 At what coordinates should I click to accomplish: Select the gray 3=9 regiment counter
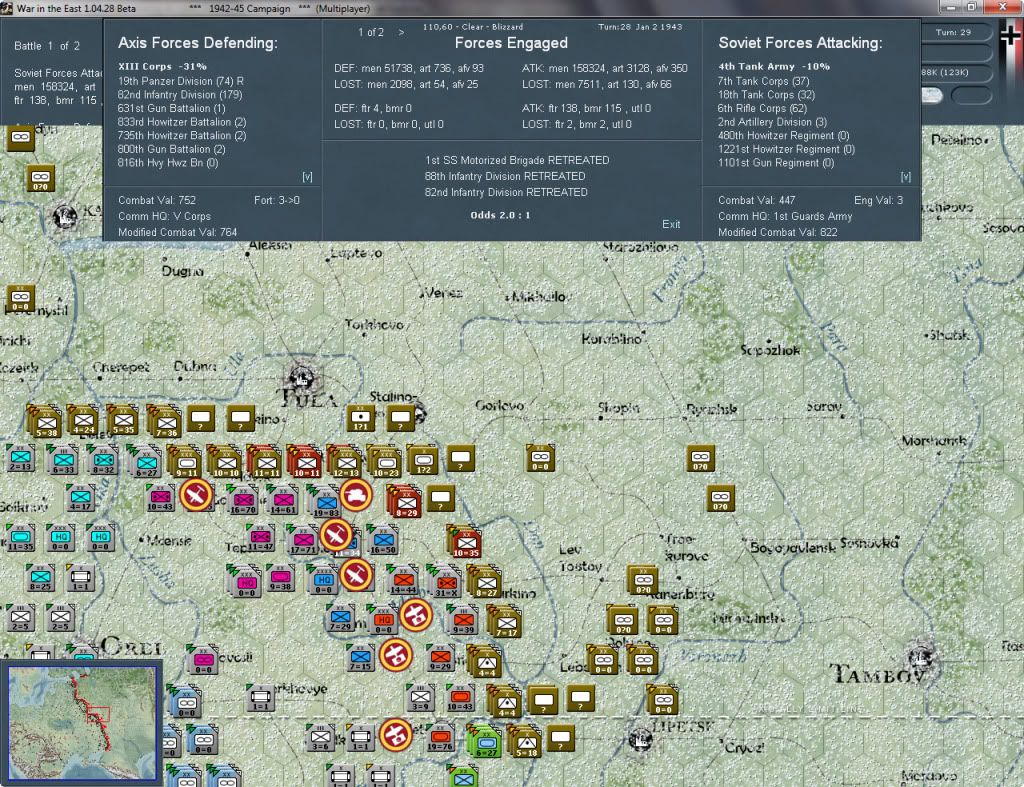click(421, 698)
